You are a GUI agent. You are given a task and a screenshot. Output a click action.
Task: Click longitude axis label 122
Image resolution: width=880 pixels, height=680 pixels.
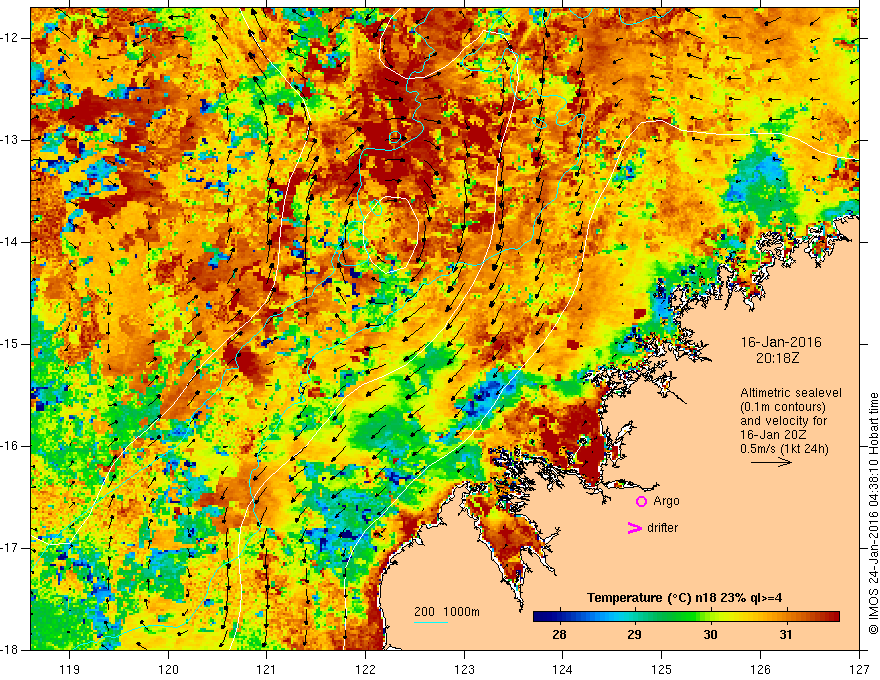[x=365, y=669]
